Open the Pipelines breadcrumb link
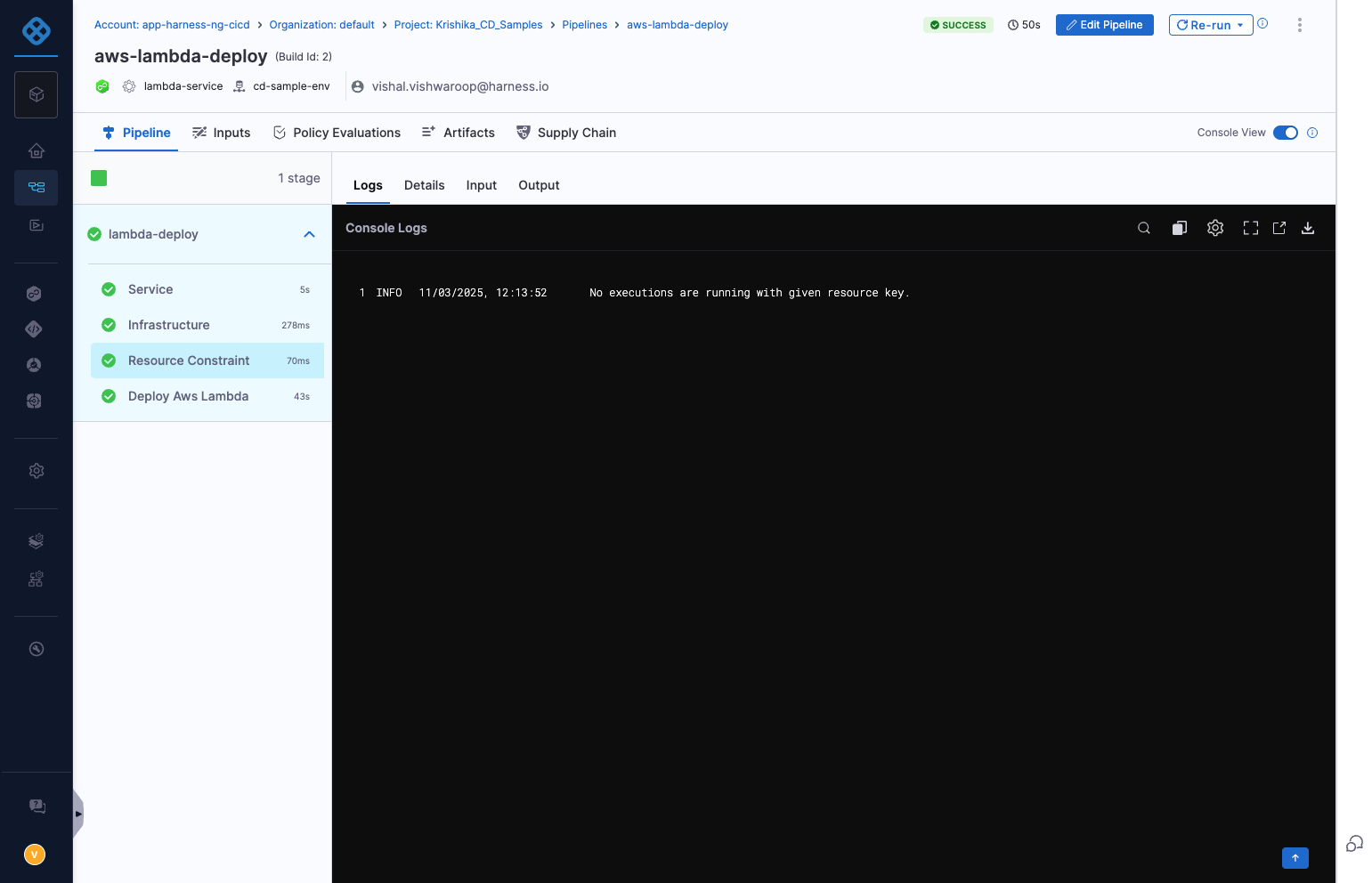 [585, 25]
